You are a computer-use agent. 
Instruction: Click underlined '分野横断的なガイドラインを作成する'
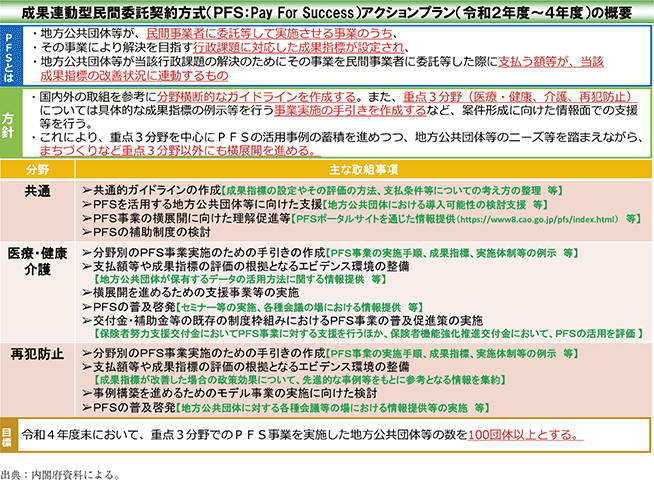(x=256, y=97)
